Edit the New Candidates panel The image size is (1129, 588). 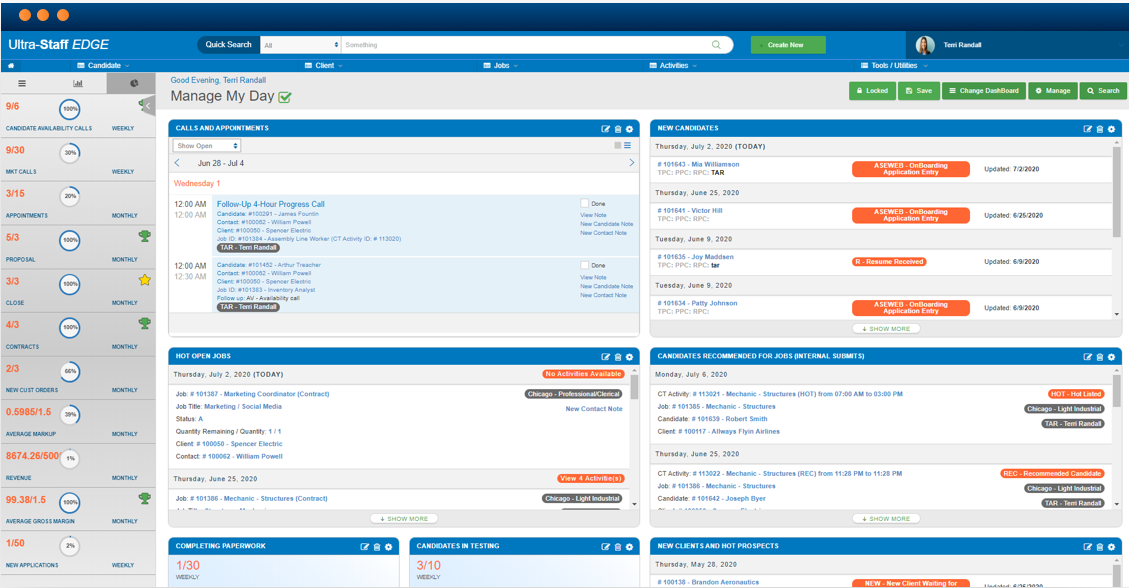click(1087, 129)
